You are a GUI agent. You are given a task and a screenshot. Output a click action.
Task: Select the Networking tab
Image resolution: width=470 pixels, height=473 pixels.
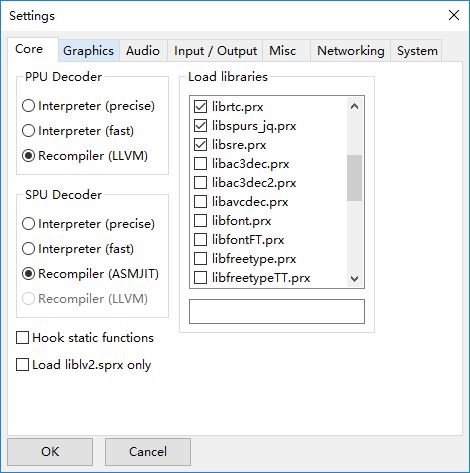click(350, 51)
